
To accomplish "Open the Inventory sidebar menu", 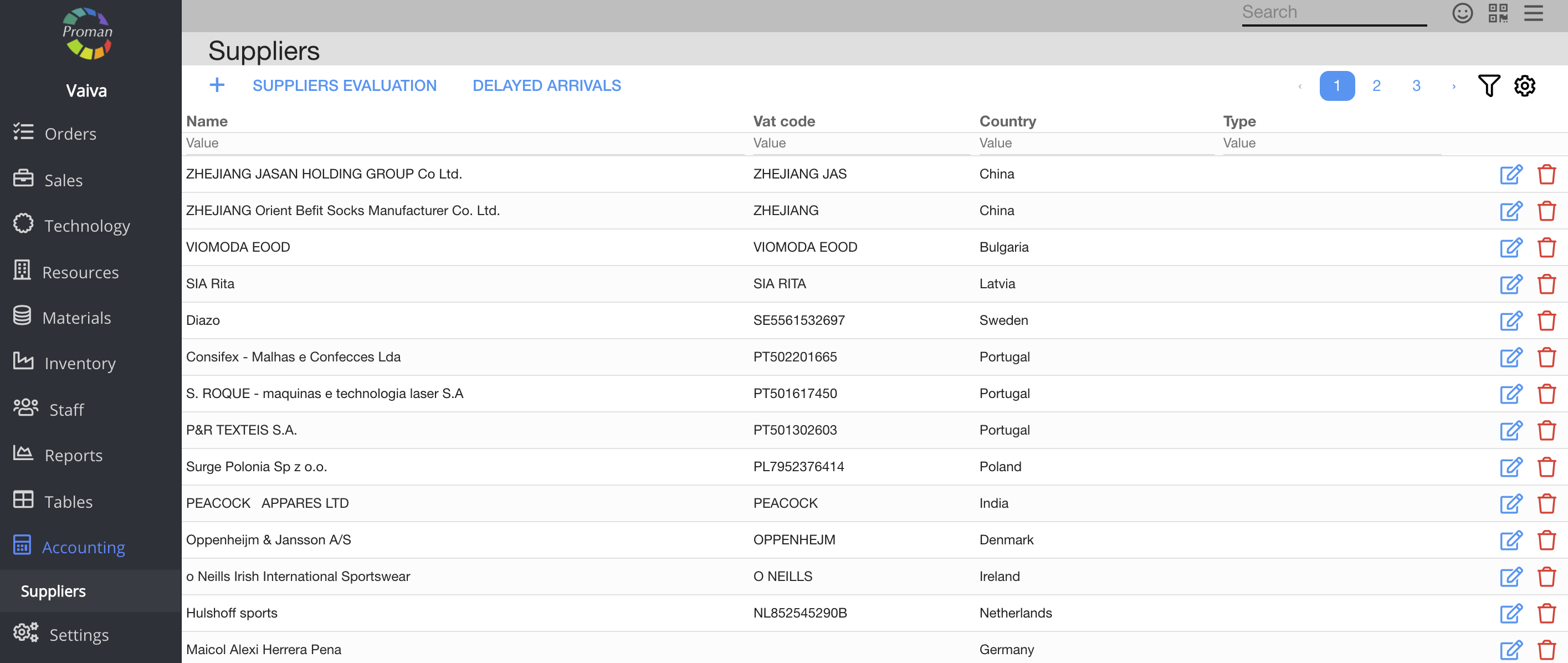I will [x=80, y=363].
